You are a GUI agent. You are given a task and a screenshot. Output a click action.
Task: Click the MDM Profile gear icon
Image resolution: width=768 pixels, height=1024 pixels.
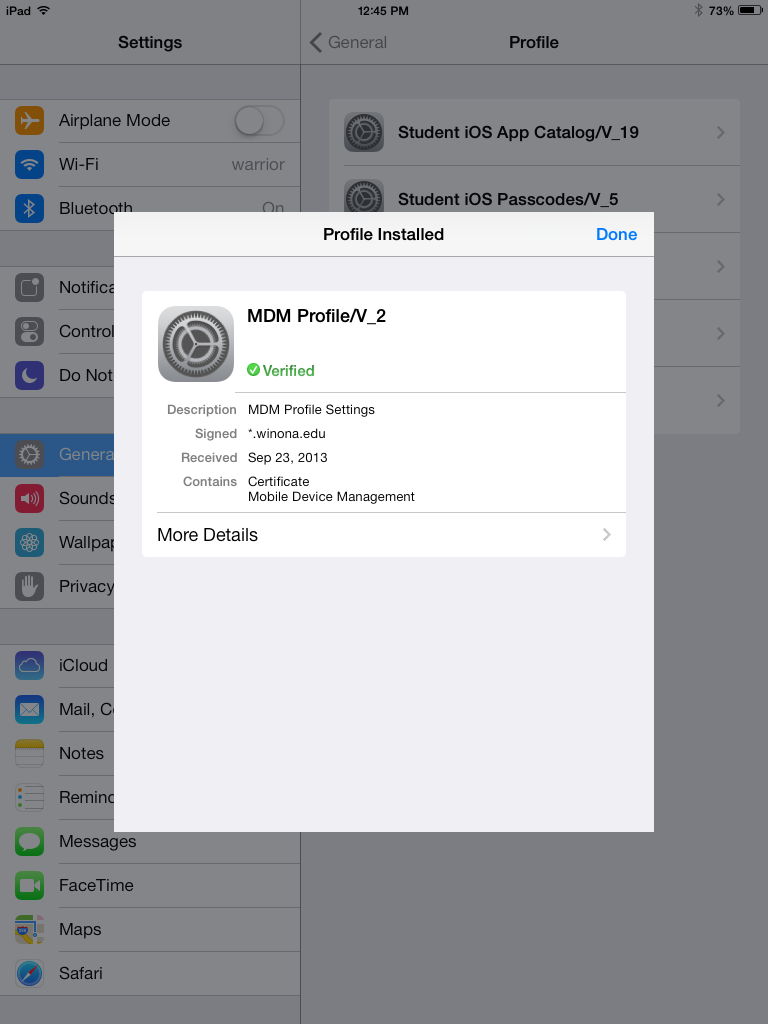196,344
